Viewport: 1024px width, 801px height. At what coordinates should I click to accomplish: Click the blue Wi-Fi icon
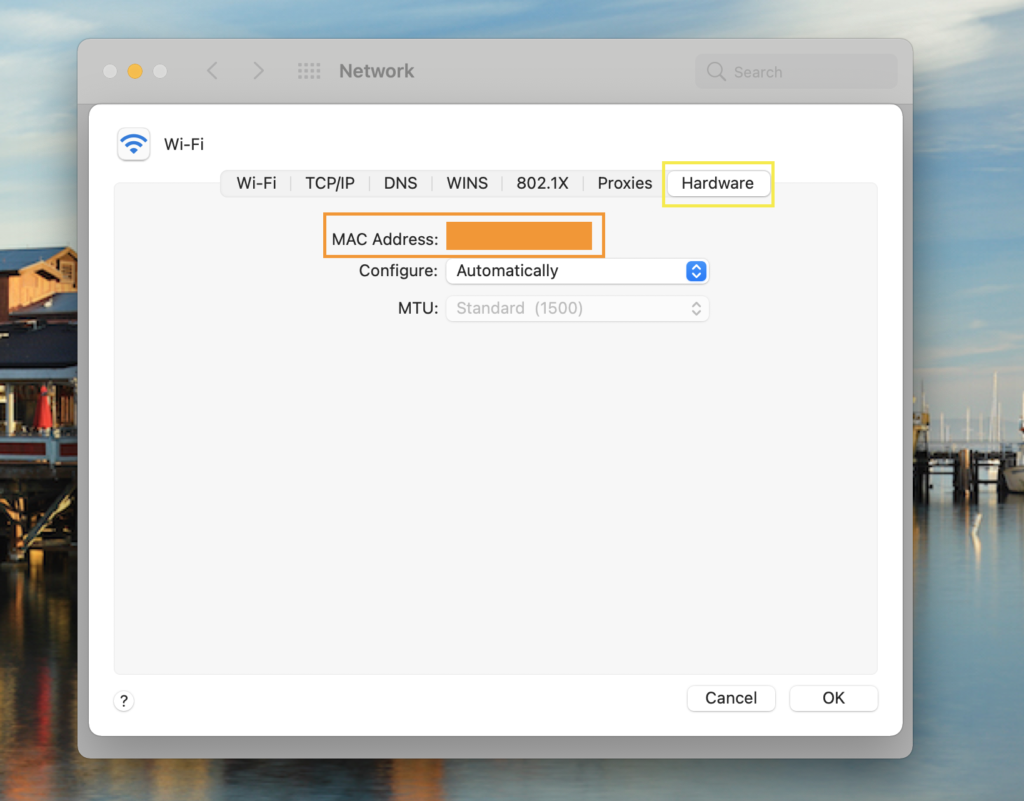tap(133, 144)
